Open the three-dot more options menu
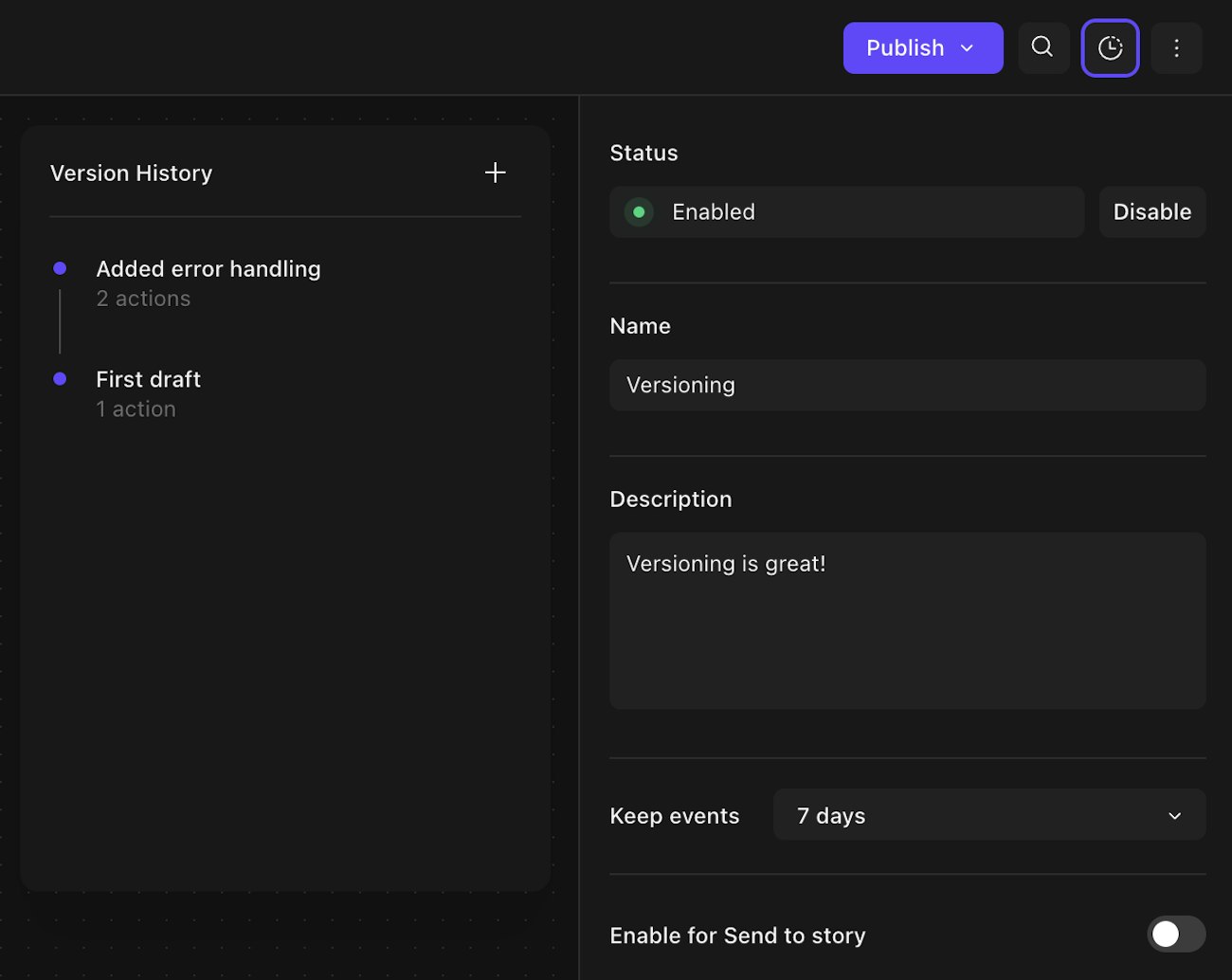The width and height of the screenshot is (1232, 980). [1176, 47]
